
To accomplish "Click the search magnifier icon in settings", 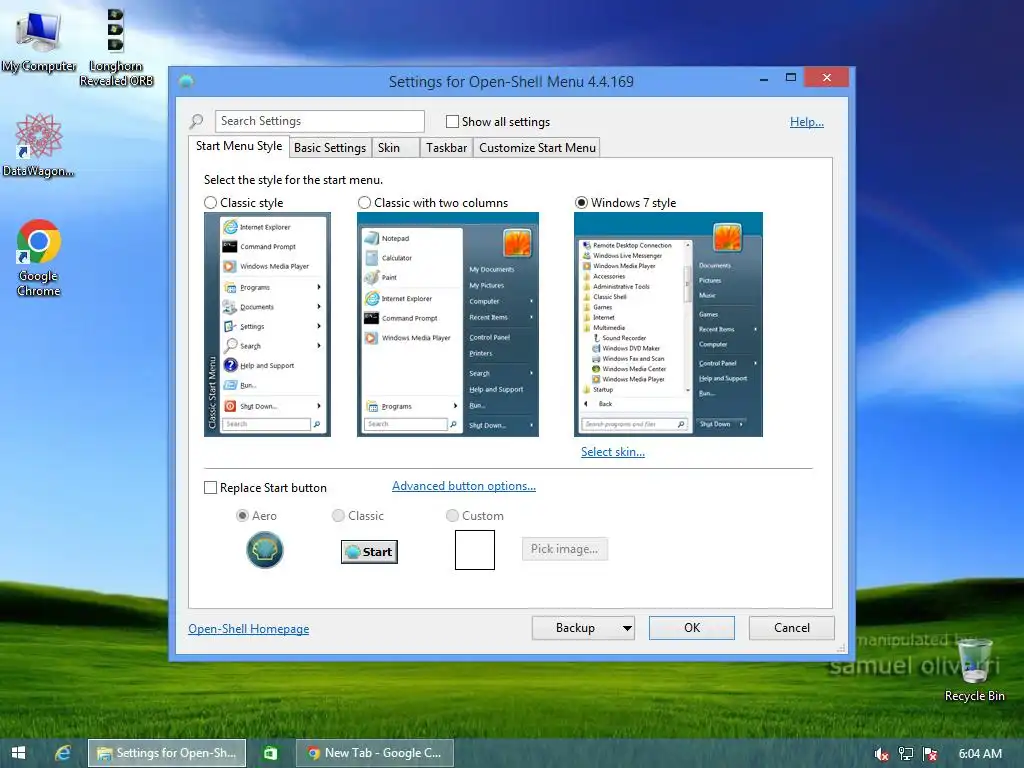I will tap(197, 121).
